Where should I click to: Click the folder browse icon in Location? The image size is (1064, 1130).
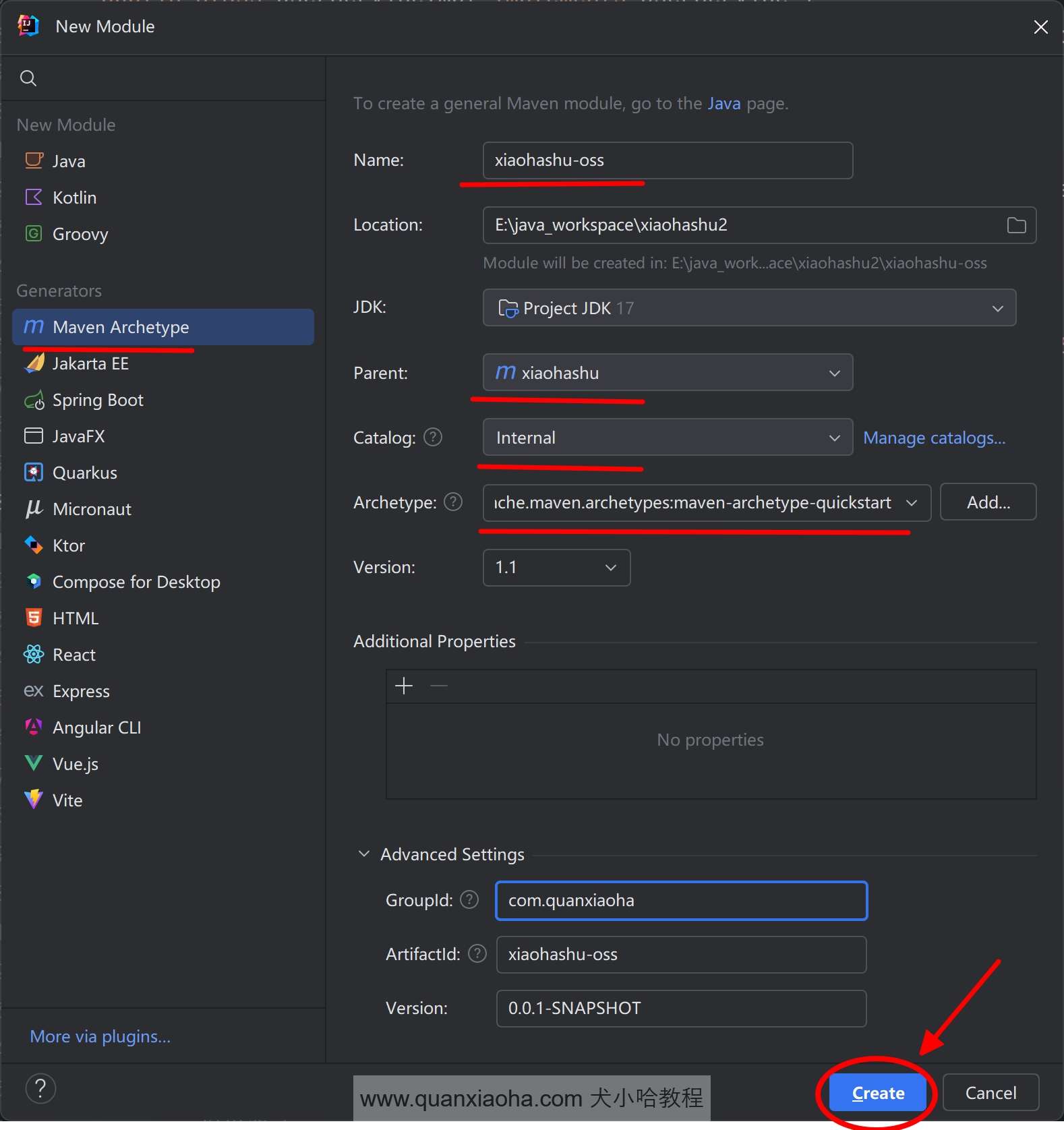click(1016, 225)
